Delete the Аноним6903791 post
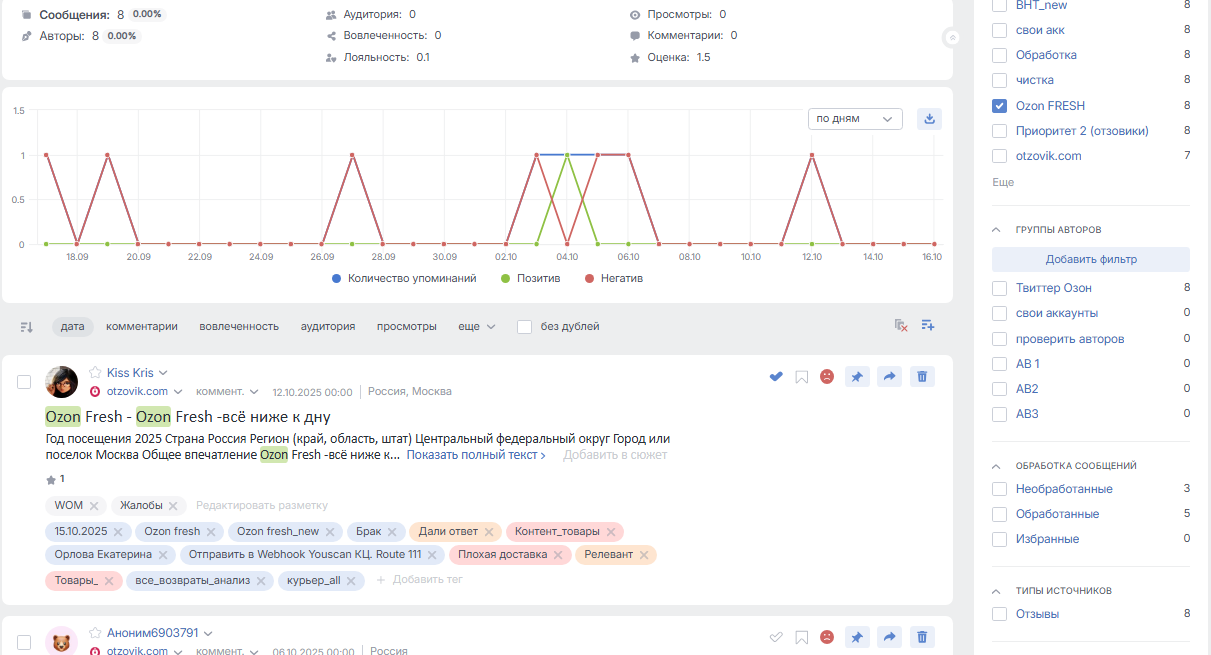Image resolution: width=1211 pixels, height=655 pixels. pyautogui.click(x=923, y=637)
